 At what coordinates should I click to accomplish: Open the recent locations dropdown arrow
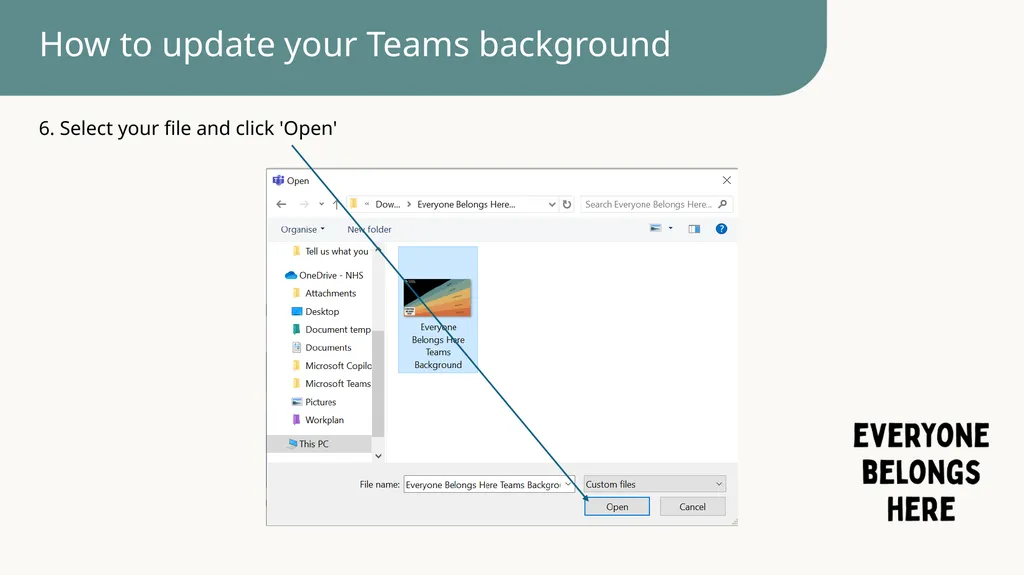321,205
